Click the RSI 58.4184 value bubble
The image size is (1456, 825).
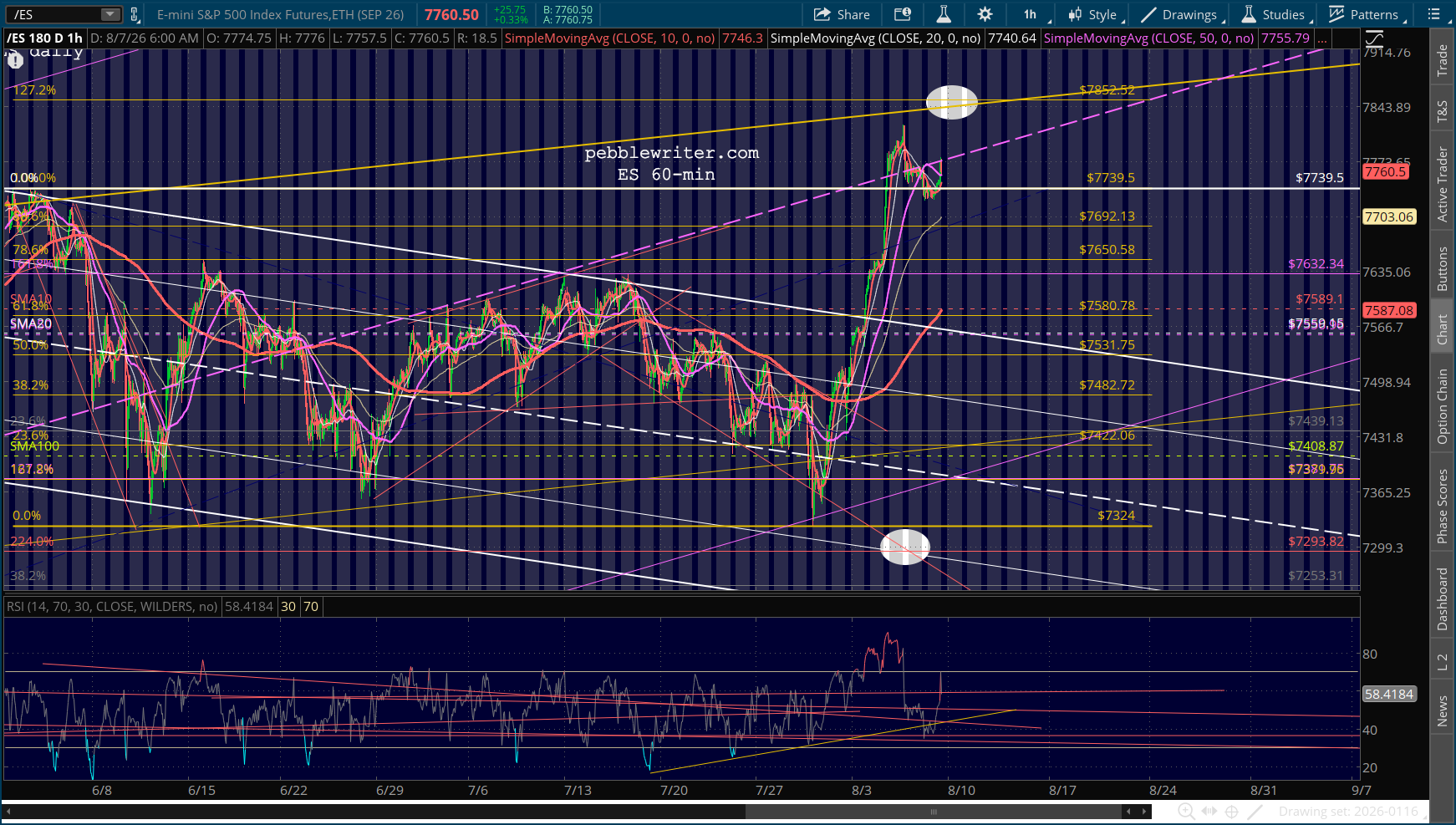(1389, 695)
